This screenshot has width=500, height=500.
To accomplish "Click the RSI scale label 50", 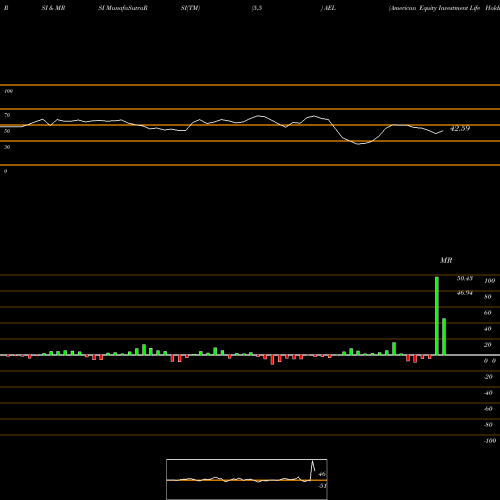I will tap(7, 131).
